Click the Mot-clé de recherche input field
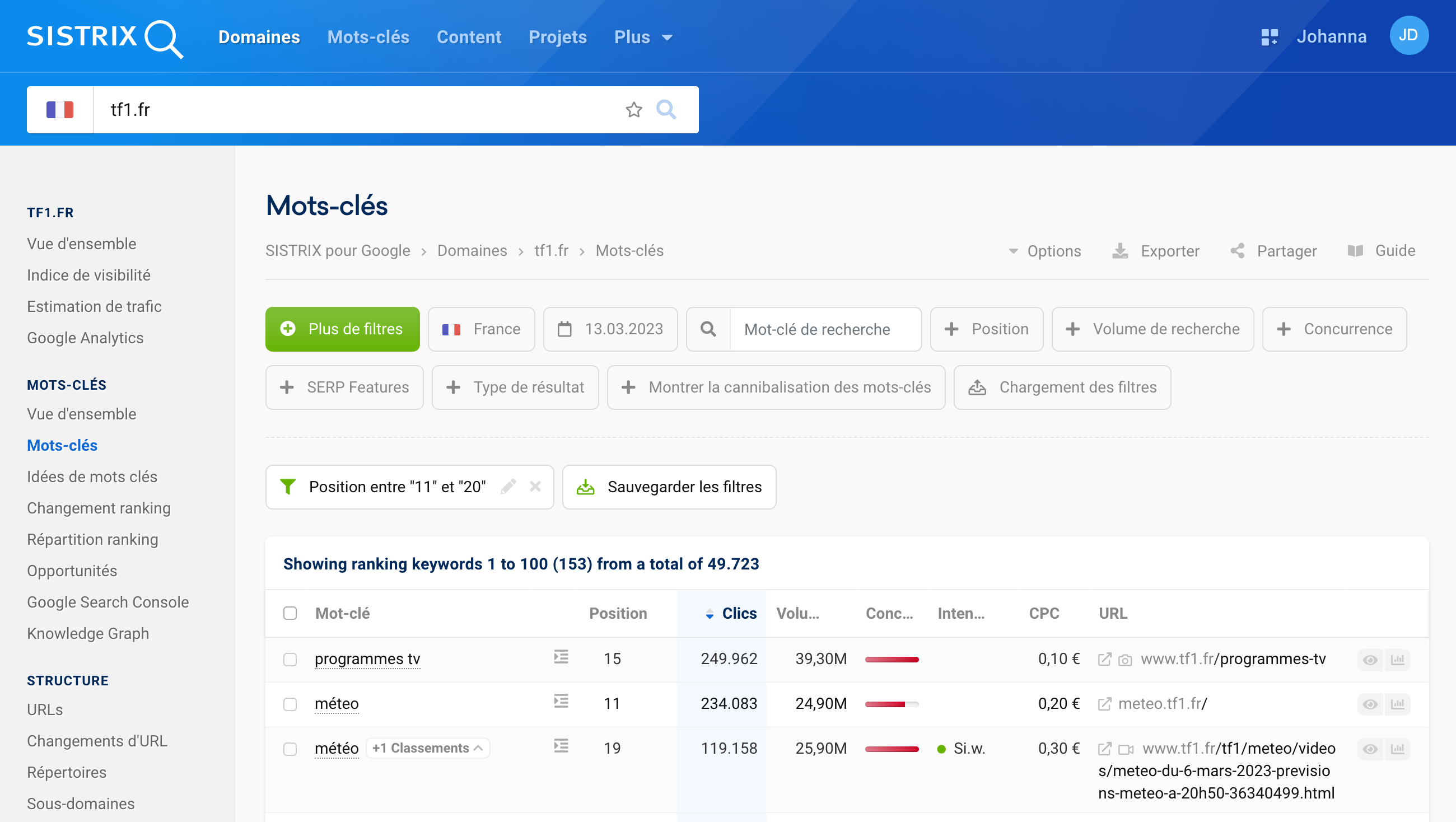 point(825,329)
